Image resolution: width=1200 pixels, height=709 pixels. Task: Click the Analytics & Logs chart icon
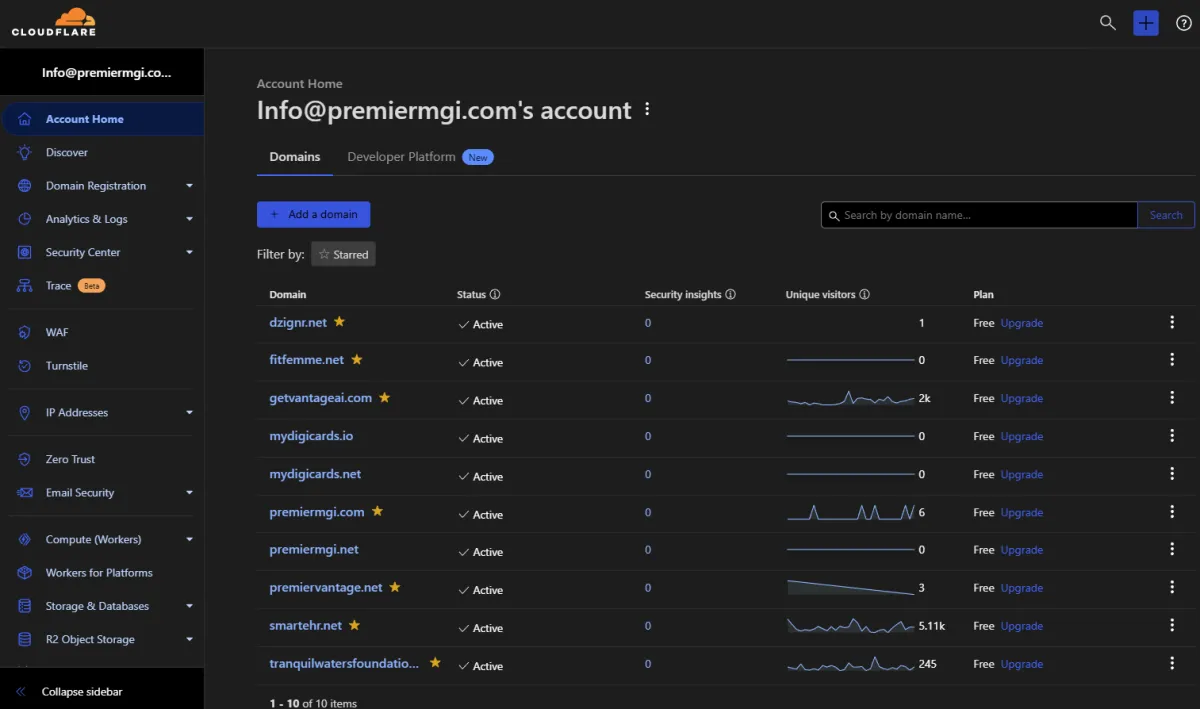(25, 219)
